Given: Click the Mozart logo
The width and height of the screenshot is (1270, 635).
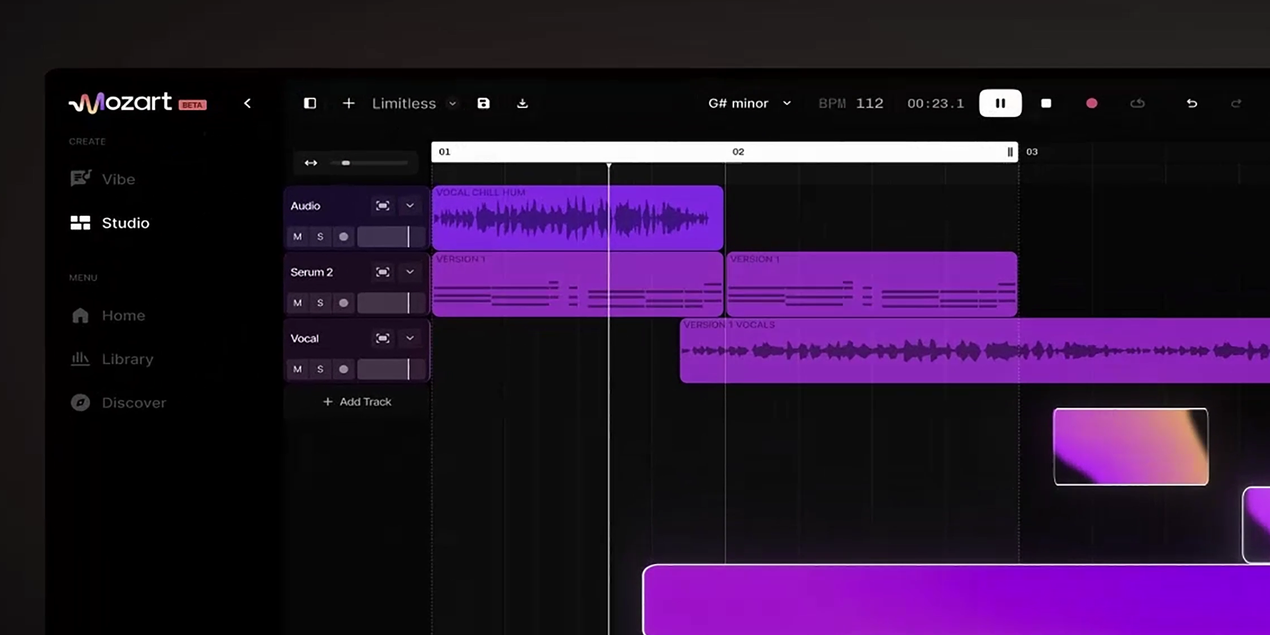Looking at the screenshot, I should click(120, 102).
